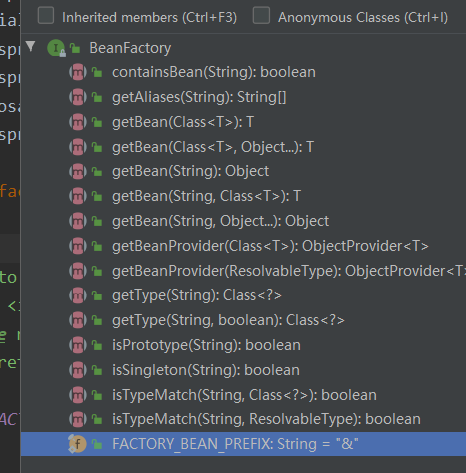The height and width of the screenshot is (473, 466).
Task: Click method icon of isTypeMatch(String, Class<?>)
Action: coord(78,395)
